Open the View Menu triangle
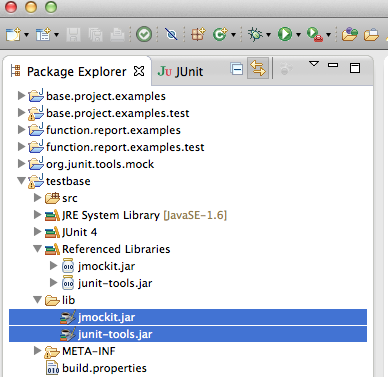Viewport: 388px width, 377px height. [x=314, y=63]
